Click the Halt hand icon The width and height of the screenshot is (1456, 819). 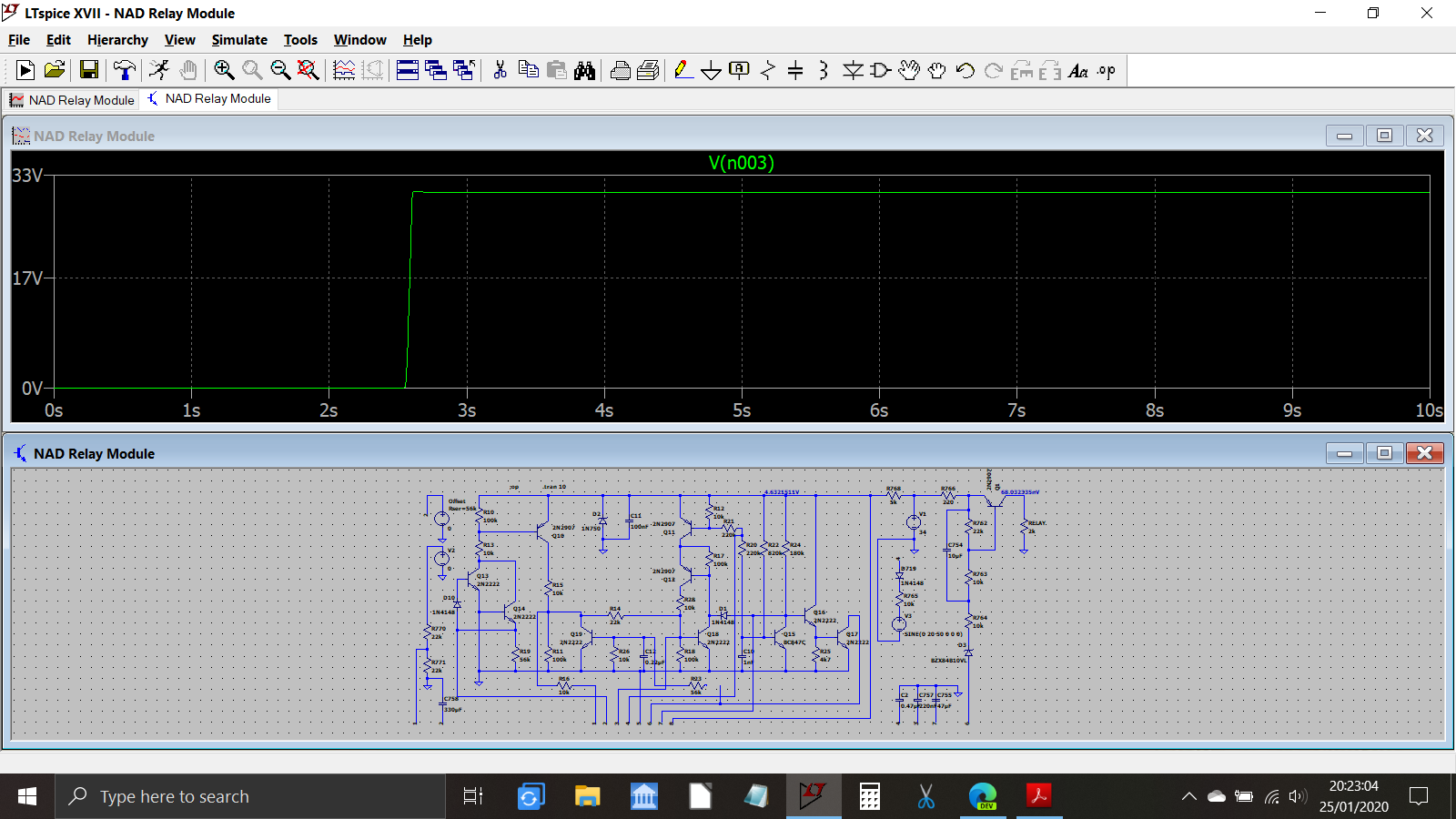click(x=188, y=70)
